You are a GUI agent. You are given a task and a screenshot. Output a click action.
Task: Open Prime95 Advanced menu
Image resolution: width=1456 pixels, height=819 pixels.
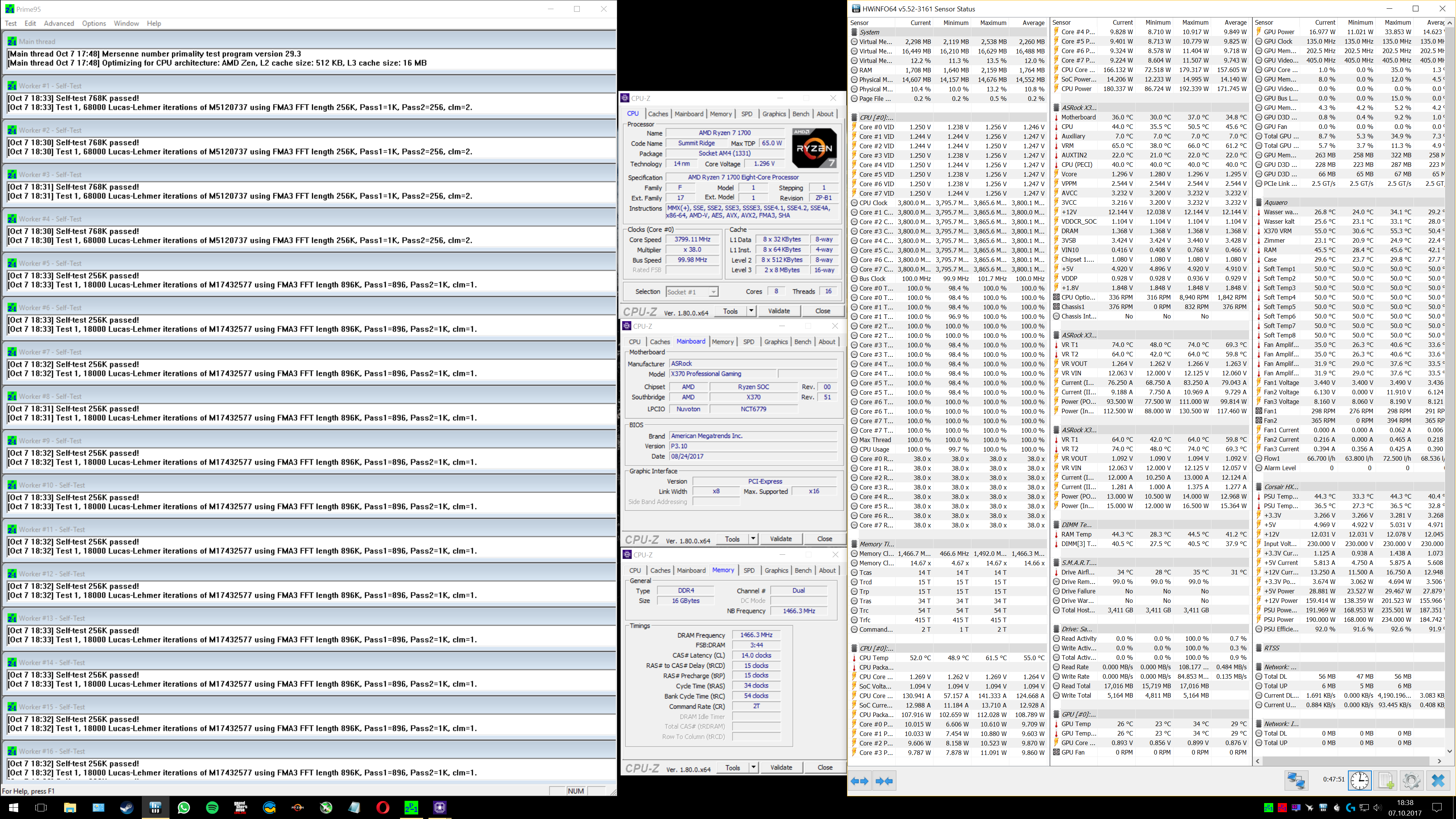(59, 23)
